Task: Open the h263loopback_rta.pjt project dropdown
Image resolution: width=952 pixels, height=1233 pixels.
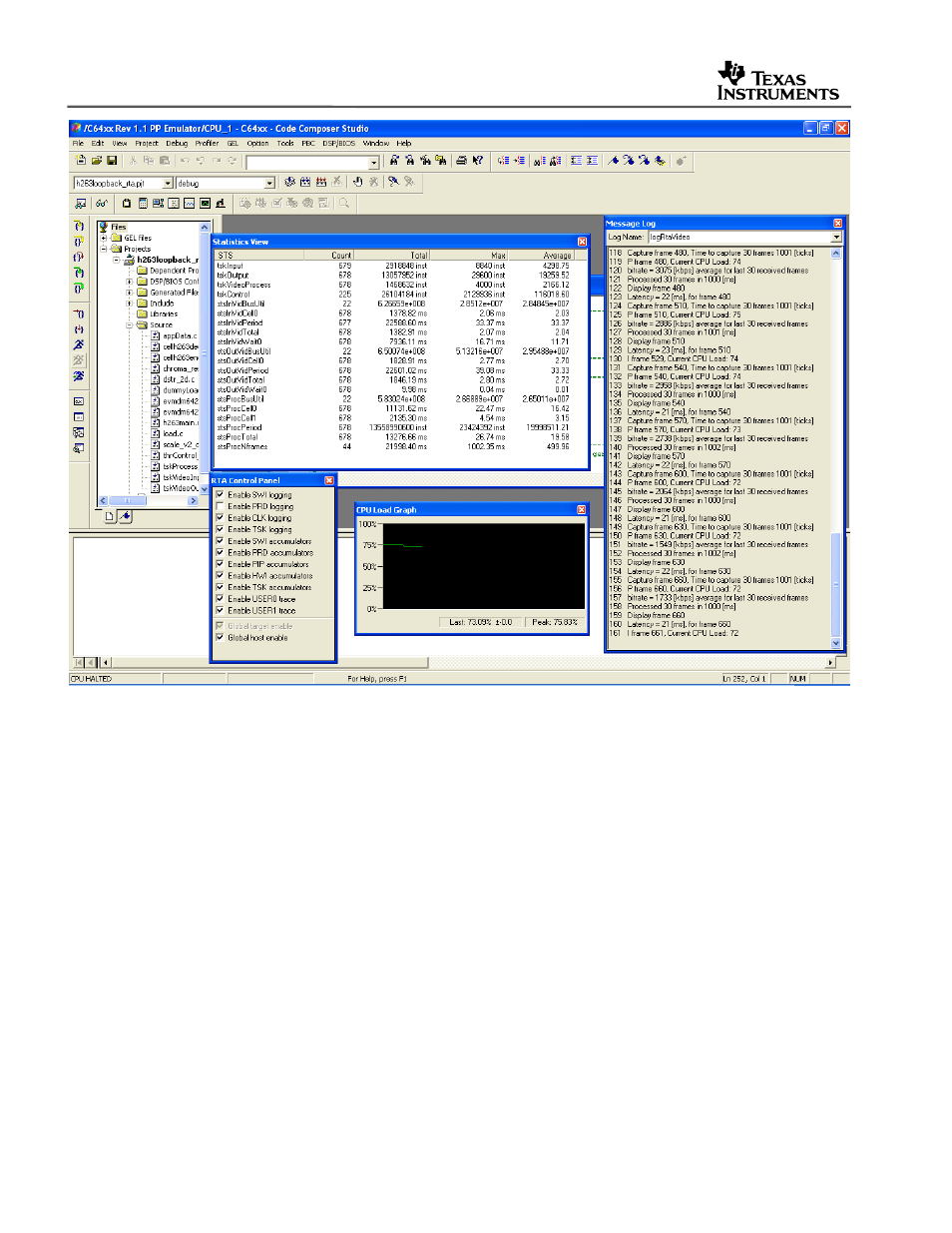Action: click(x=168, y=183)
